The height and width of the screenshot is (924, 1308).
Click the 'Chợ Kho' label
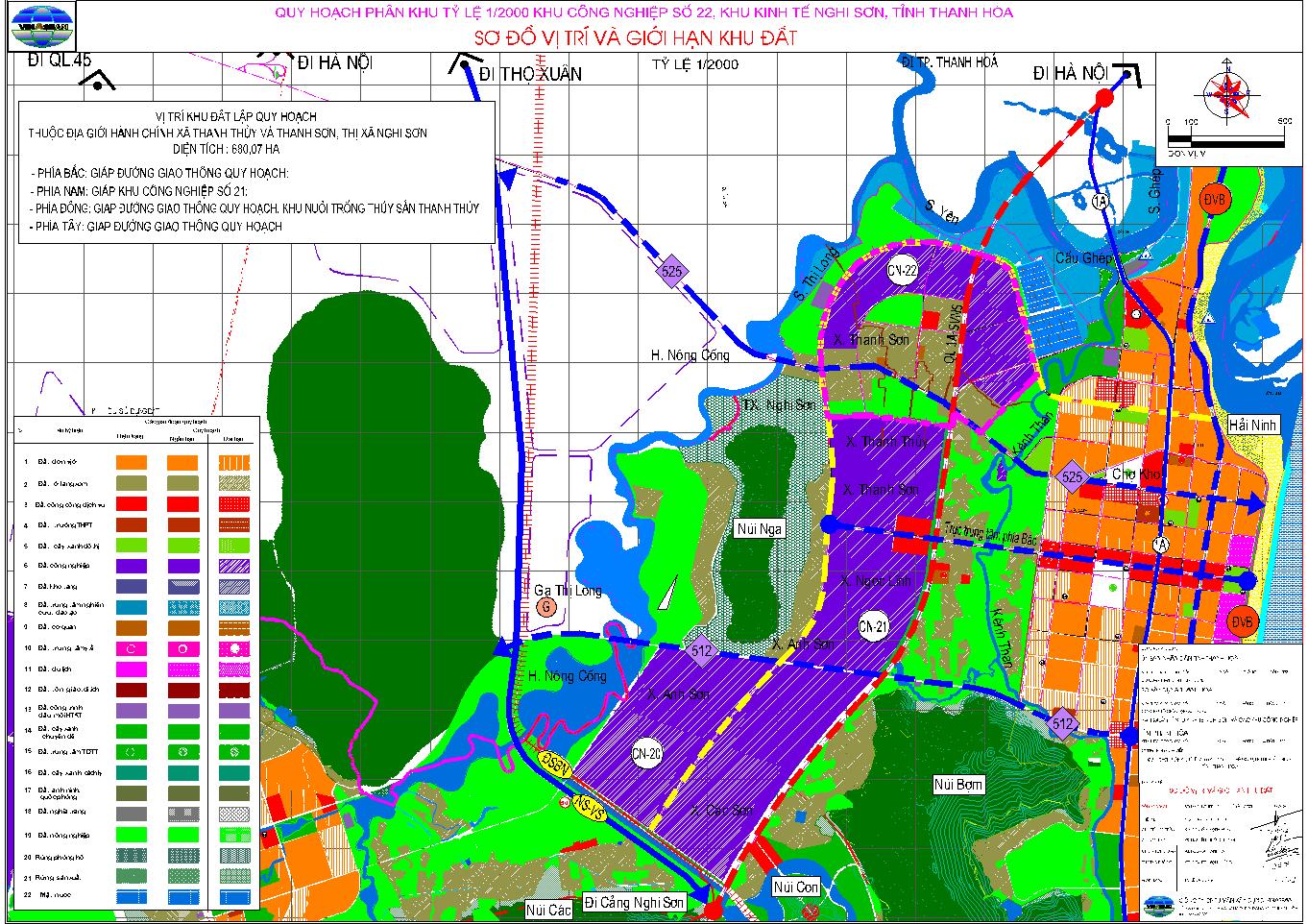[x=1137, y=474]
